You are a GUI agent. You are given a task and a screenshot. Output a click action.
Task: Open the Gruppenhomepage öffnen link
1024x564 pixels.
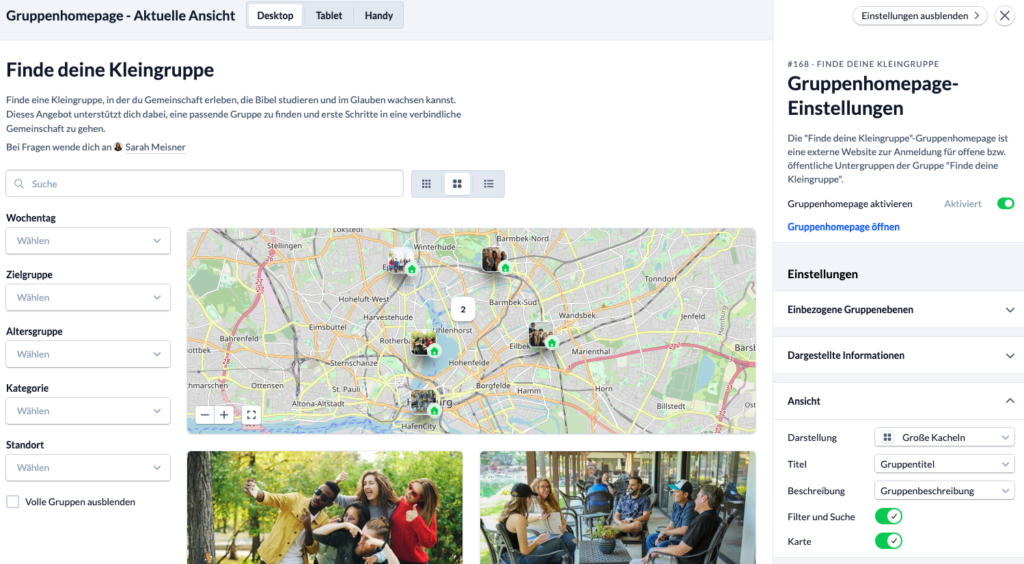pos(843,227)
